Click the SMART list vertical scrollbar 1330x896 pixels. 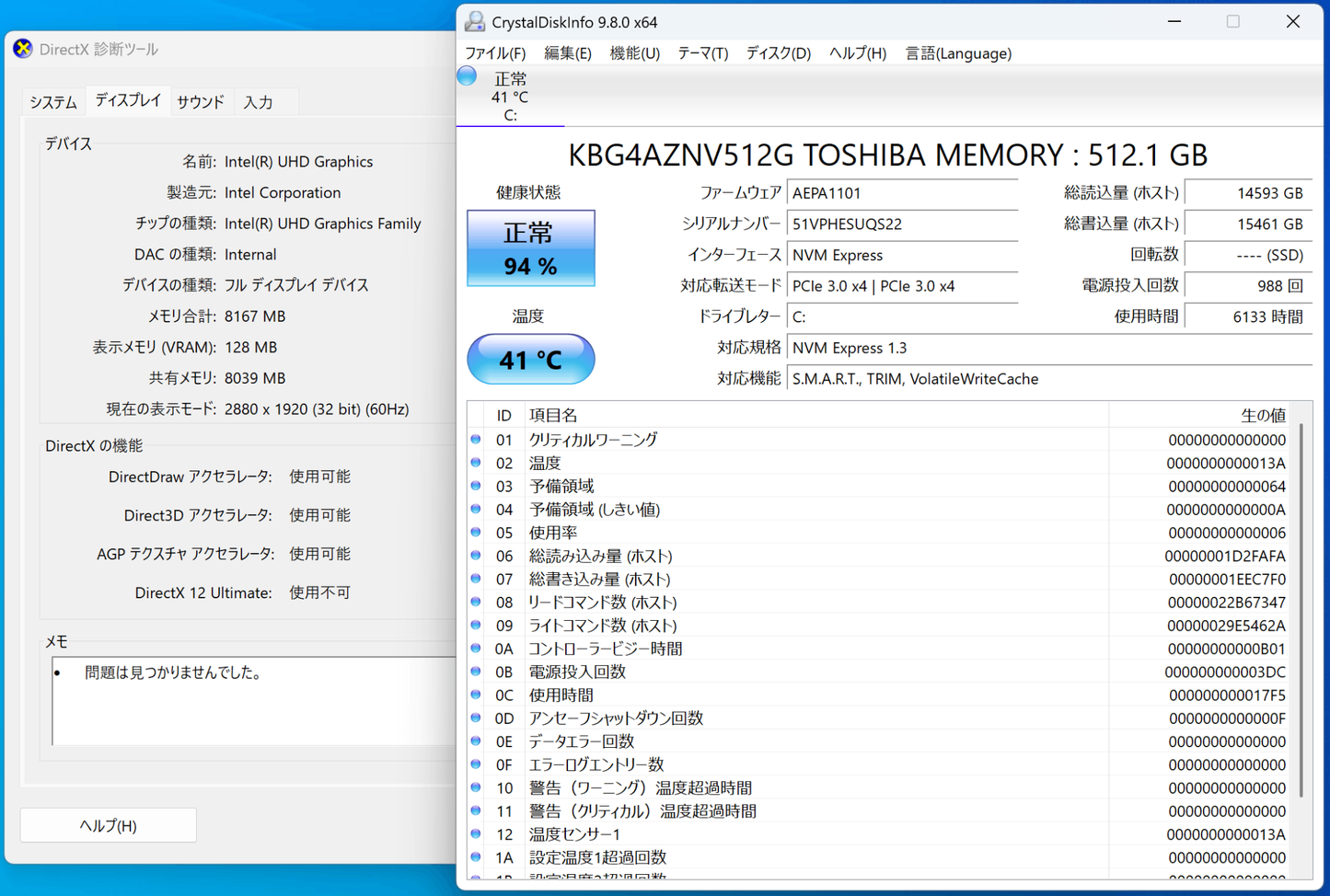[1301, 609]
